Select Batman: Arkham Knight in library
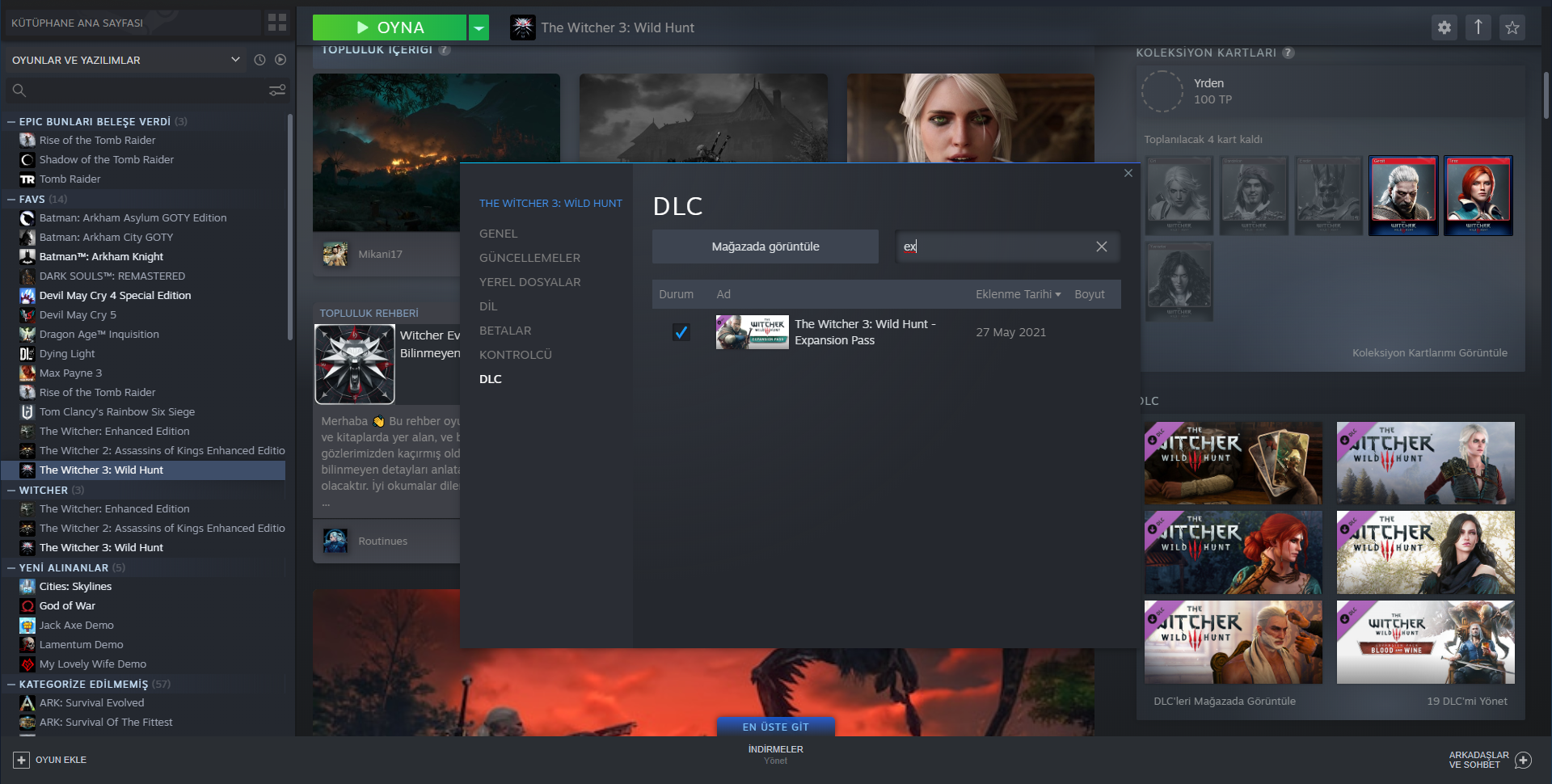Viewport: 1552px width, 784px height. [101, 256]
